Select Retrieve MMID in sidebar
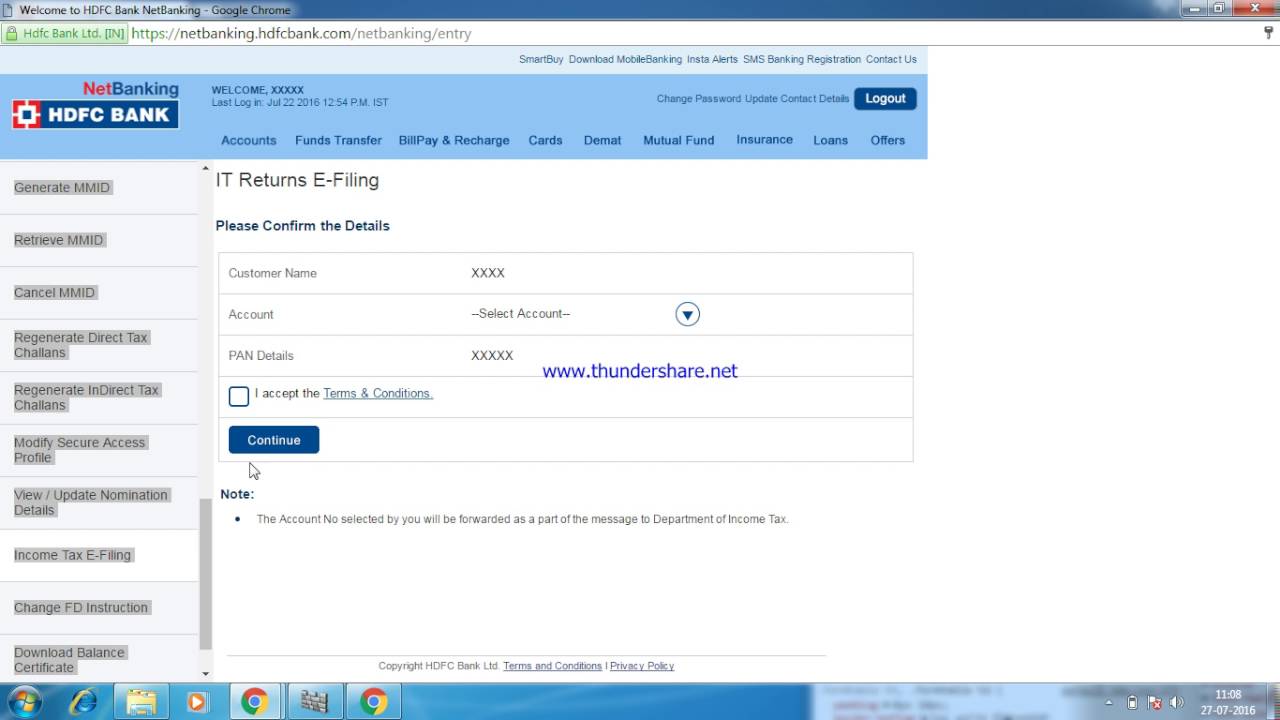The width and height of the screenshot is (1280, 720). click(x=59, y=240)
